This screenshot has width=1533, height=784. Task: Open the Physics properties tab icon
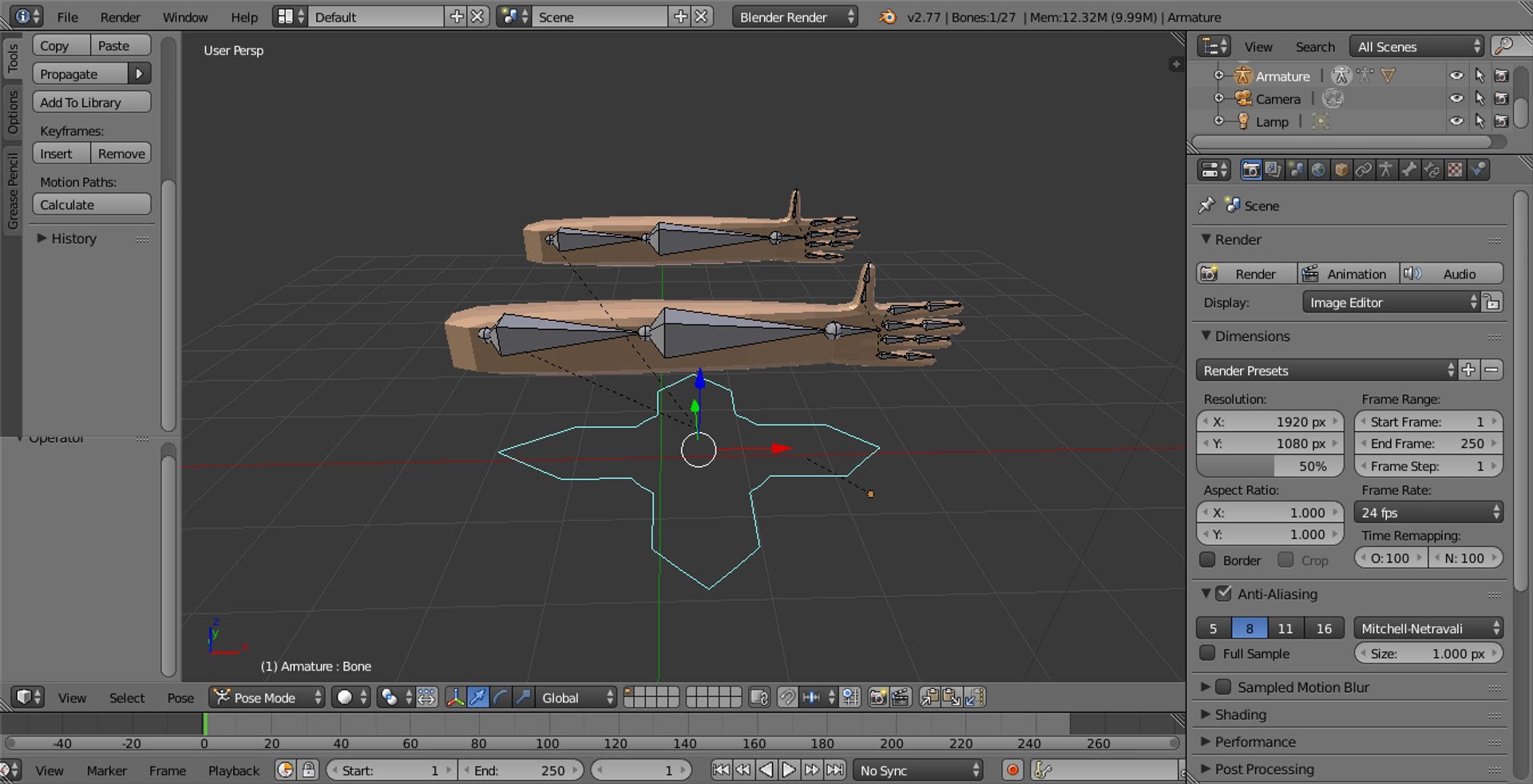click(x=1478, y=169)
